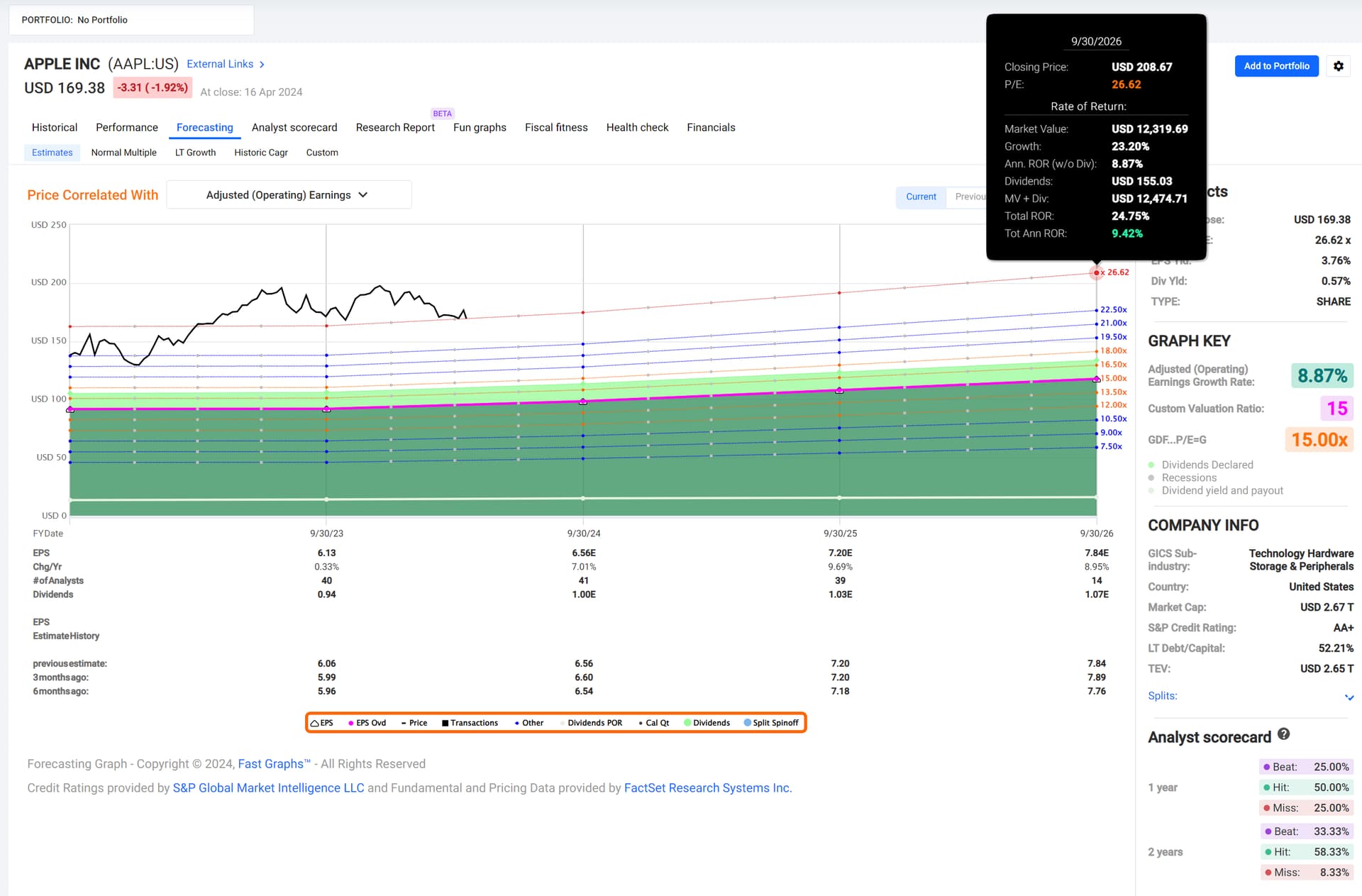Viewport: 1362px width, 896px height.
Task: Click the 18.00x multiple line label
Action: (1113, 351)
